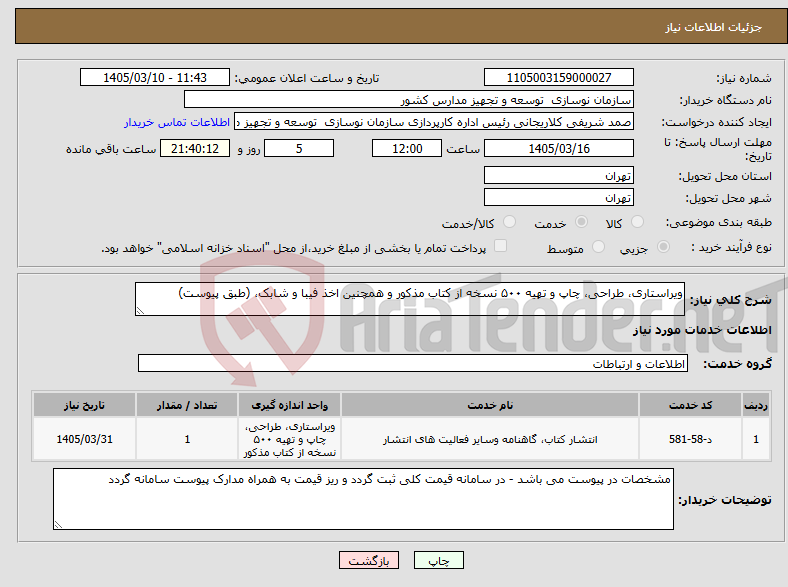Click the بازگشت (back) button
Viewport: 788px width, 587px height.
tap(369, 560)
